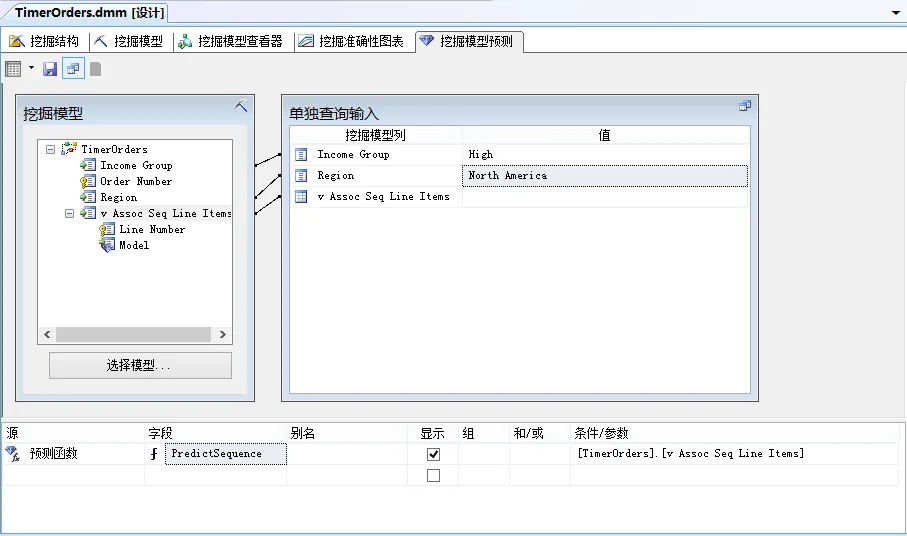The image size is (907, 536).
Task: Click the Line Number key icon in tree
Action: pos(107,230)
